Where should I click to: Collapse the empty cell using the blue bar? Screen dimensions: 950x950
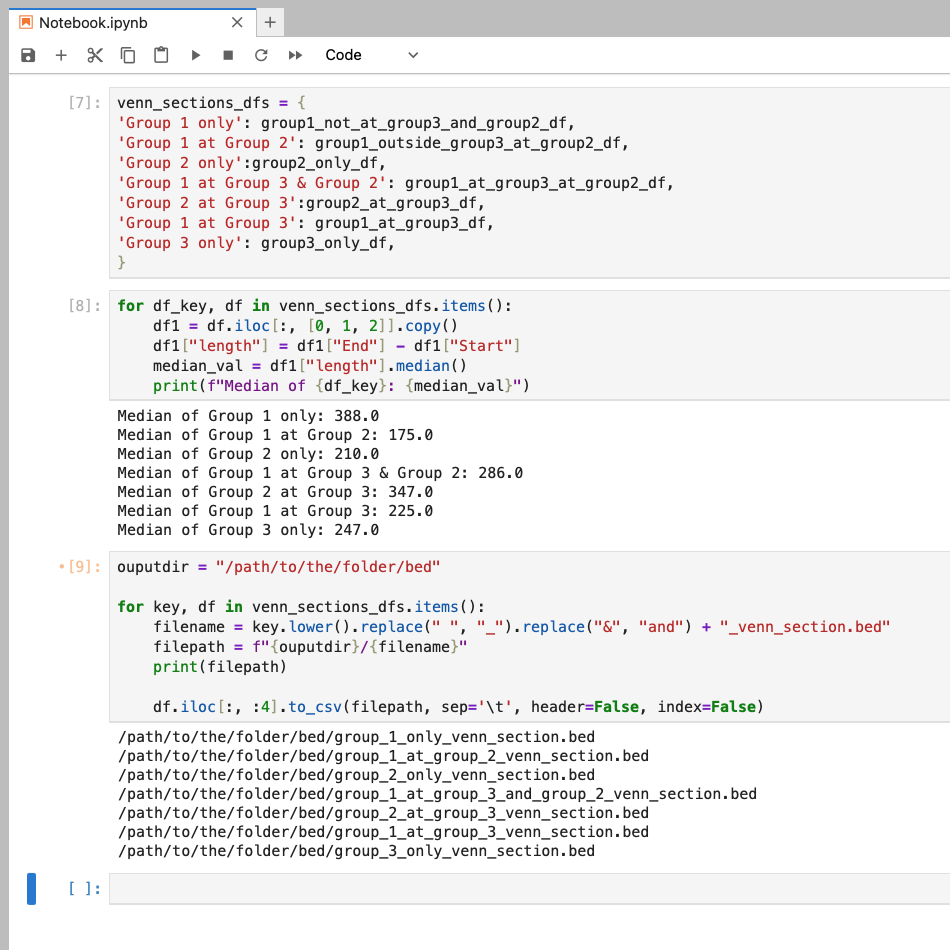point(31,888)
